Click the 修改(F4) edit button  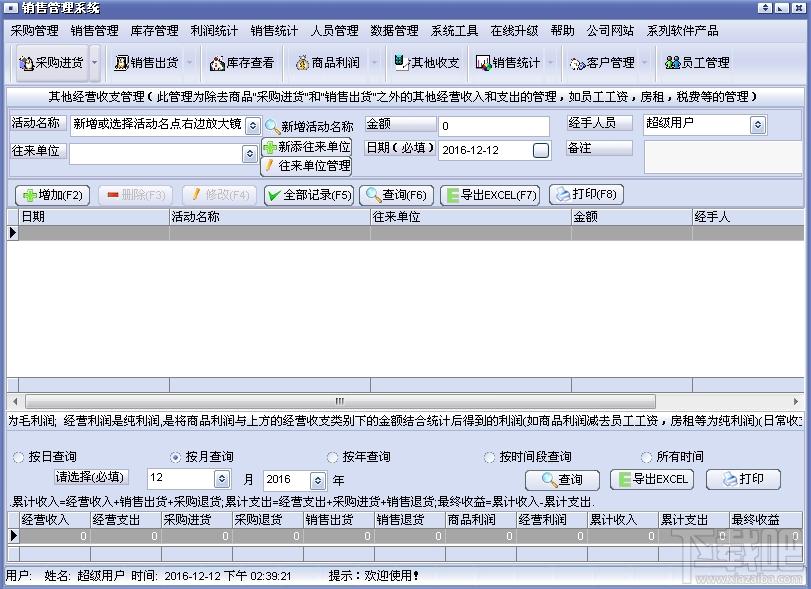tap(220, 195)
